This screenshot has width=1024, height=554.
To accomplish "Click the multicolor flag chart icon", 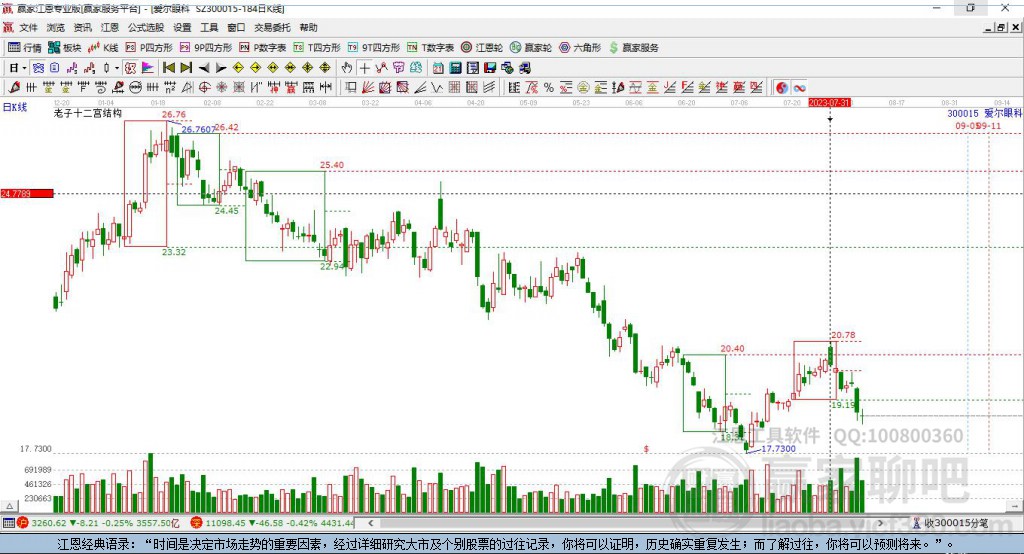I will point(148,68).
